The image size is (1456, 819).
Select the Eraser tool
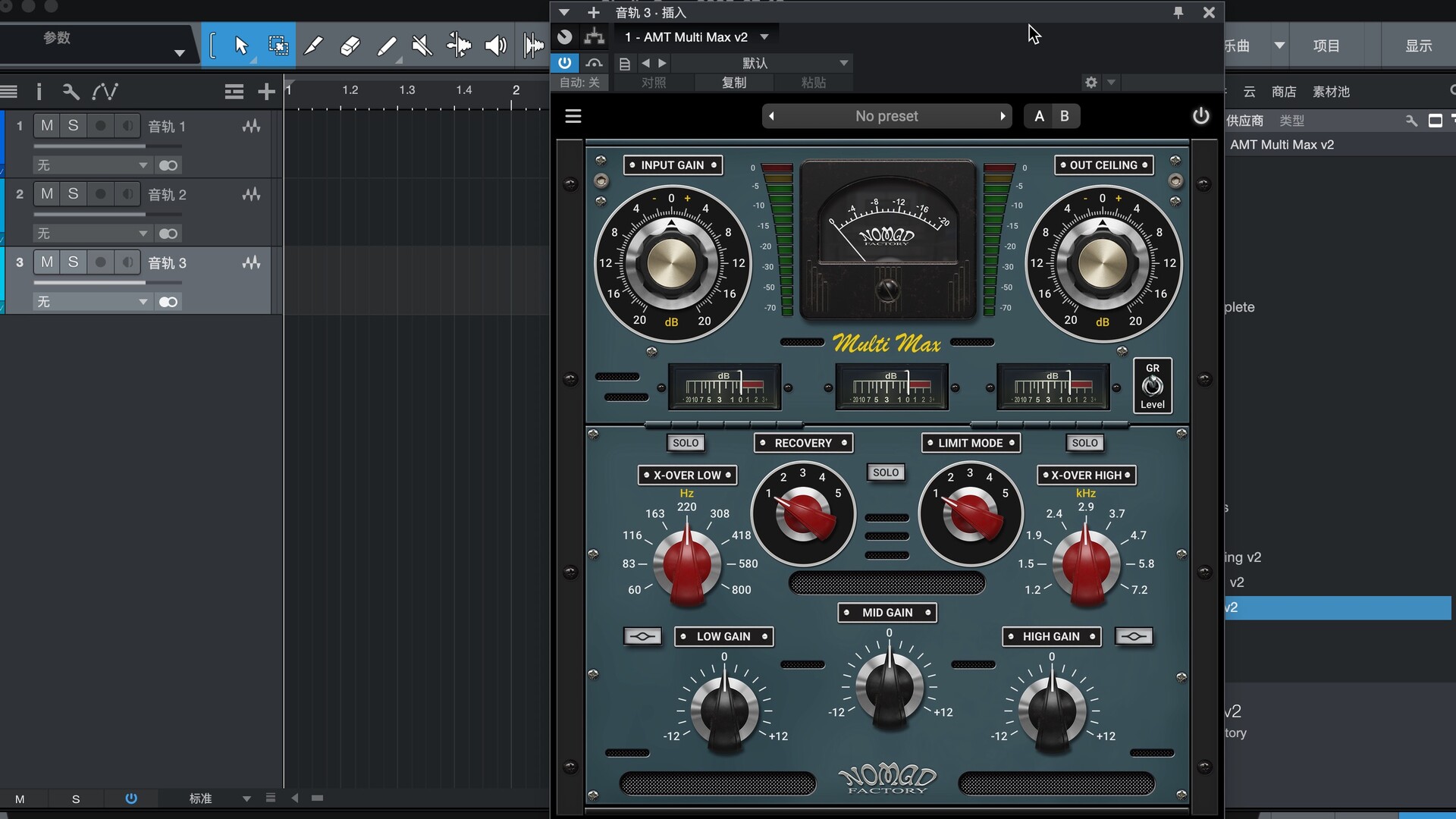tap(350, 46)
